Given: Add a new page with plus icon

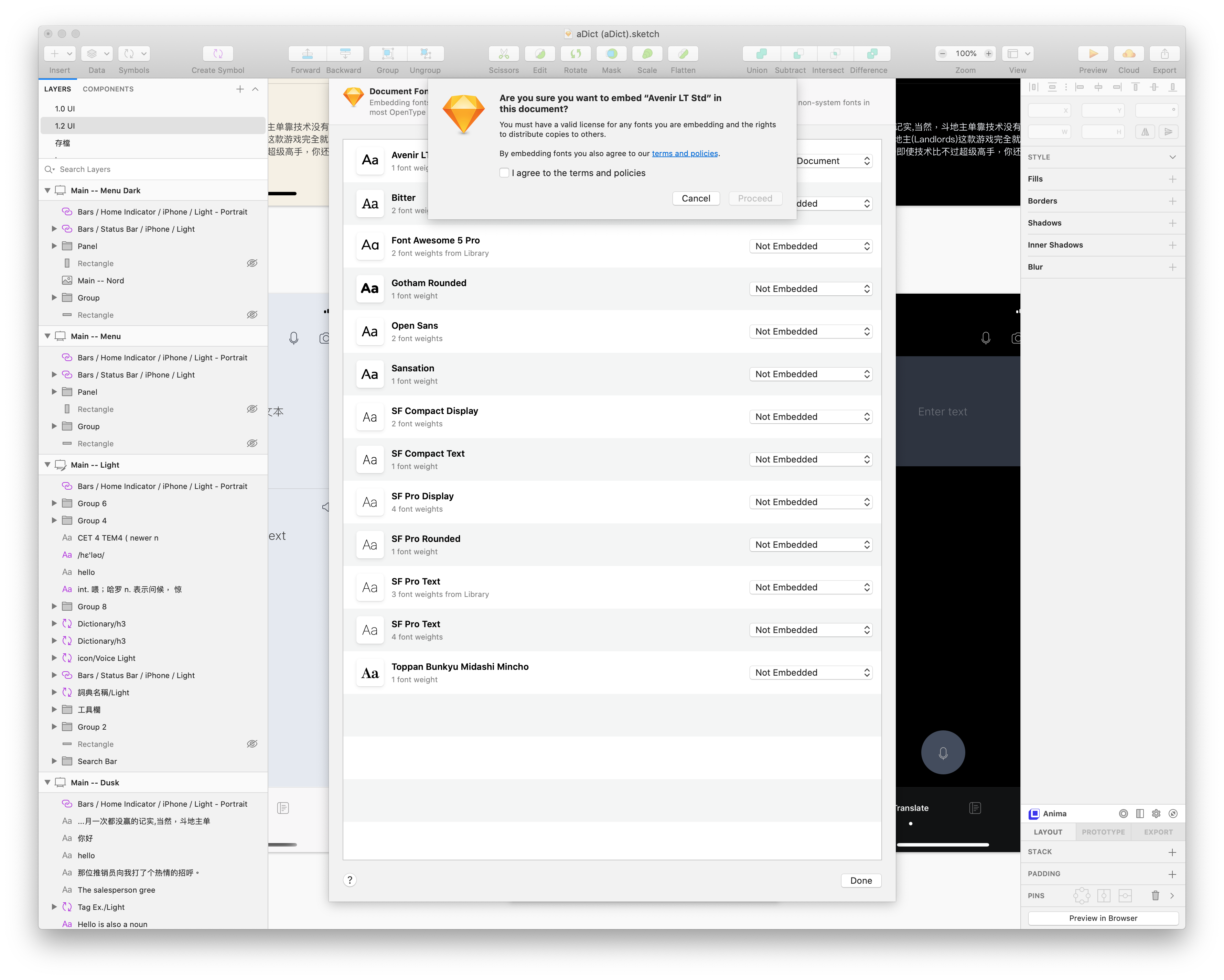Looking at the screenshot, I should (x=240, y=89).
